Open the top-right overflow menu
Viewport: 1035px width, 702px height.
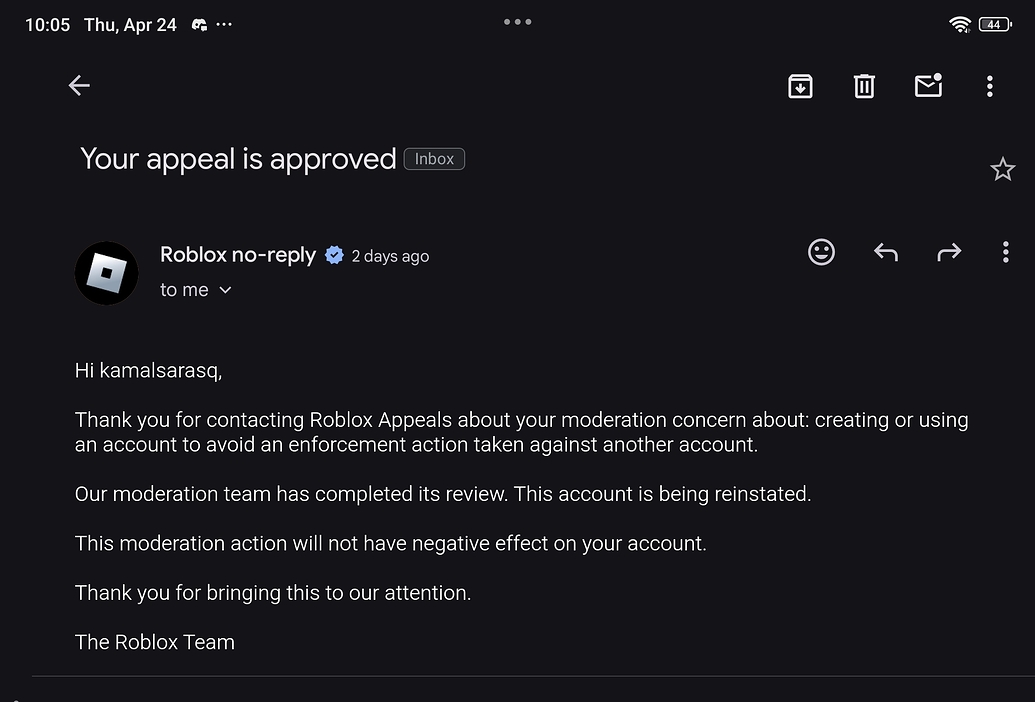click(x=989, y=86)
